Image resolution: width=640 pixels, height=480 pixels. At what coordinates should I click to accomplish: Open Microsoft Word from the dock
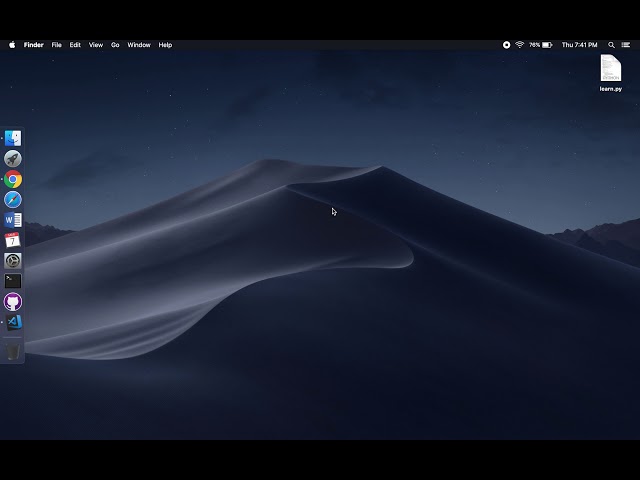[13, 220]
